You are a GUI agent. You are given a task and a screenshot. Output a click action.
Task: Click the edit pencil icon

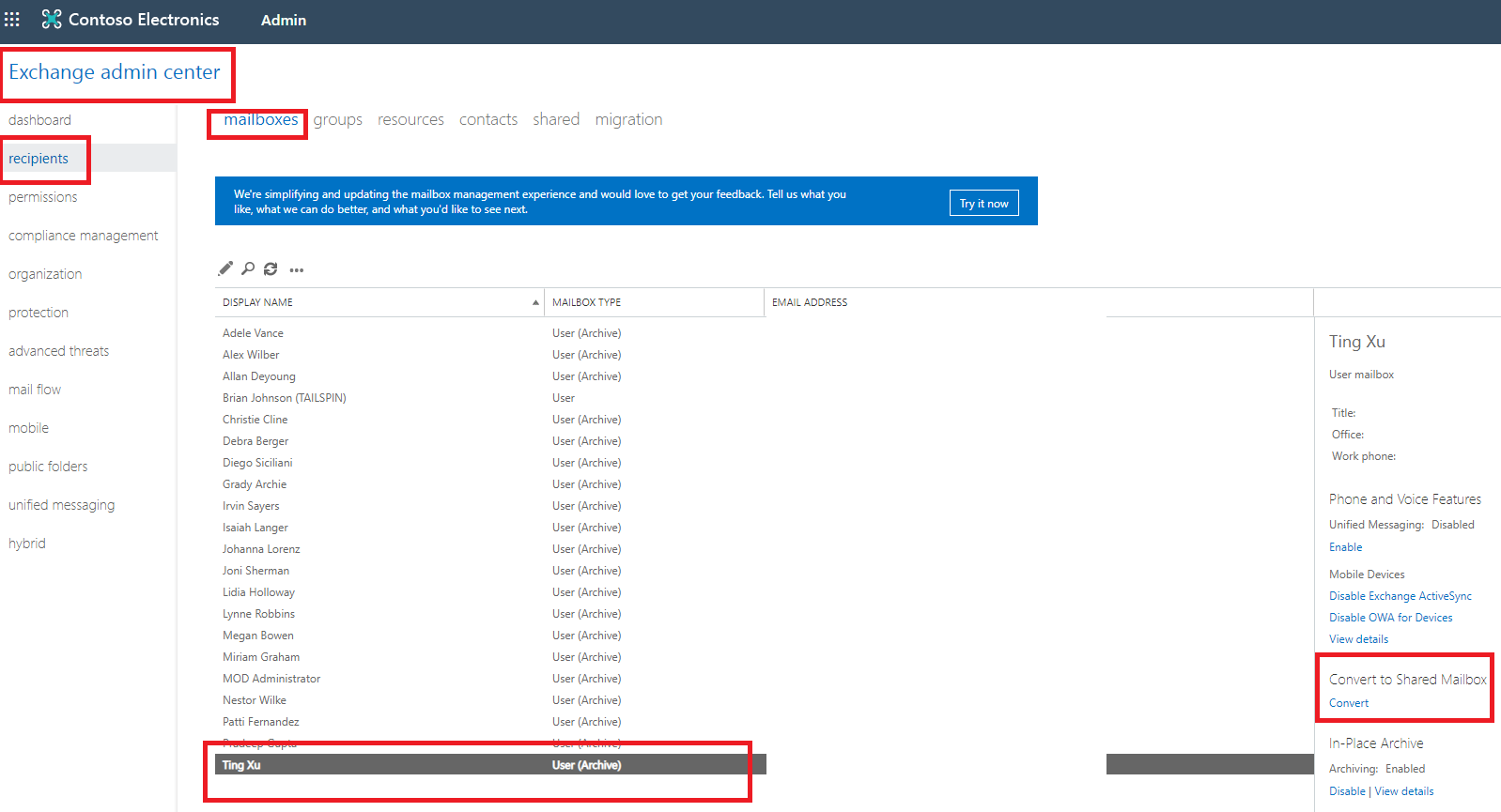point(225,268)
